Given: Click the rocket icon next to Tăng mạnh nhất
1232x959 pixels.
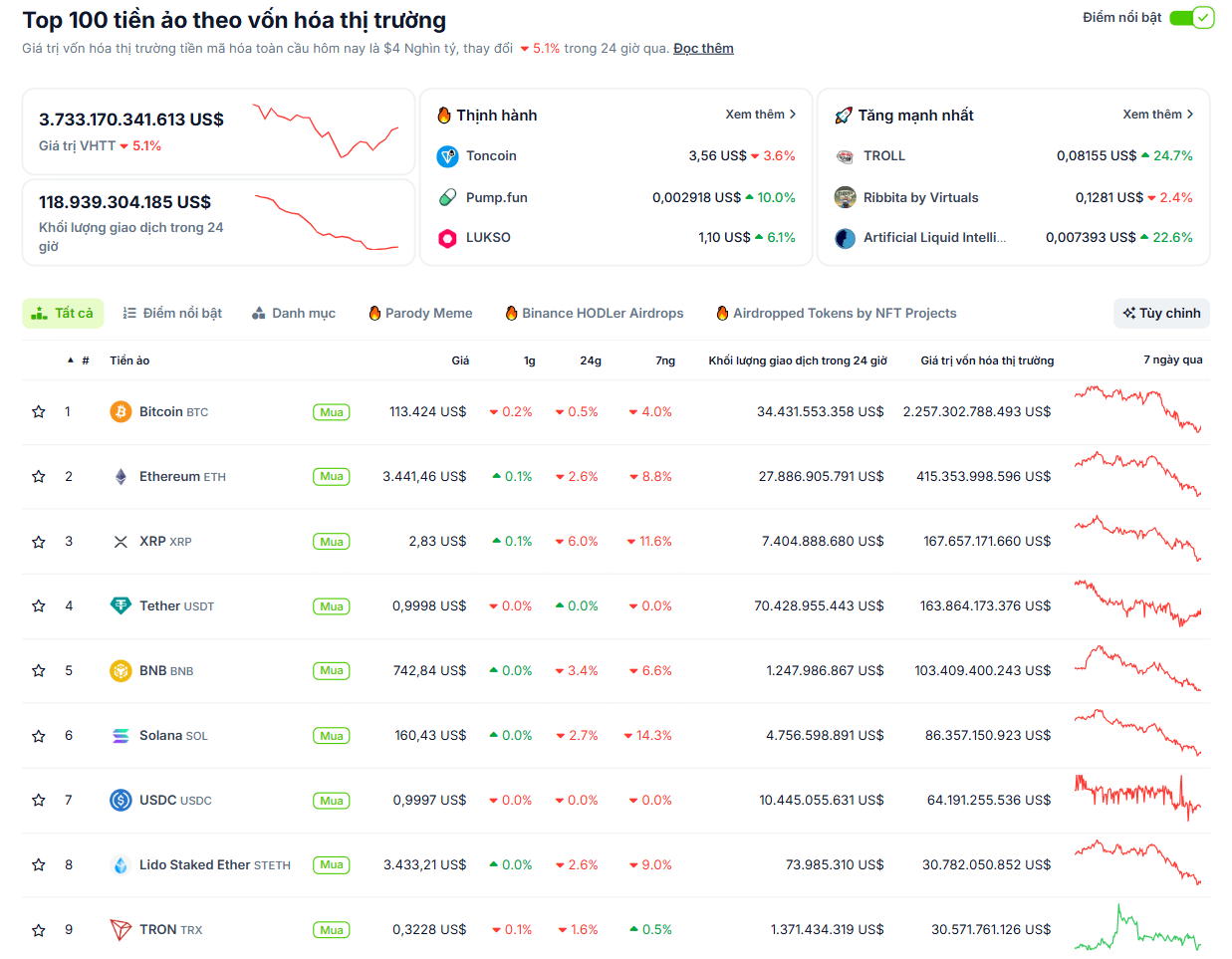Looking at the screenshot, I should (844, 115).
